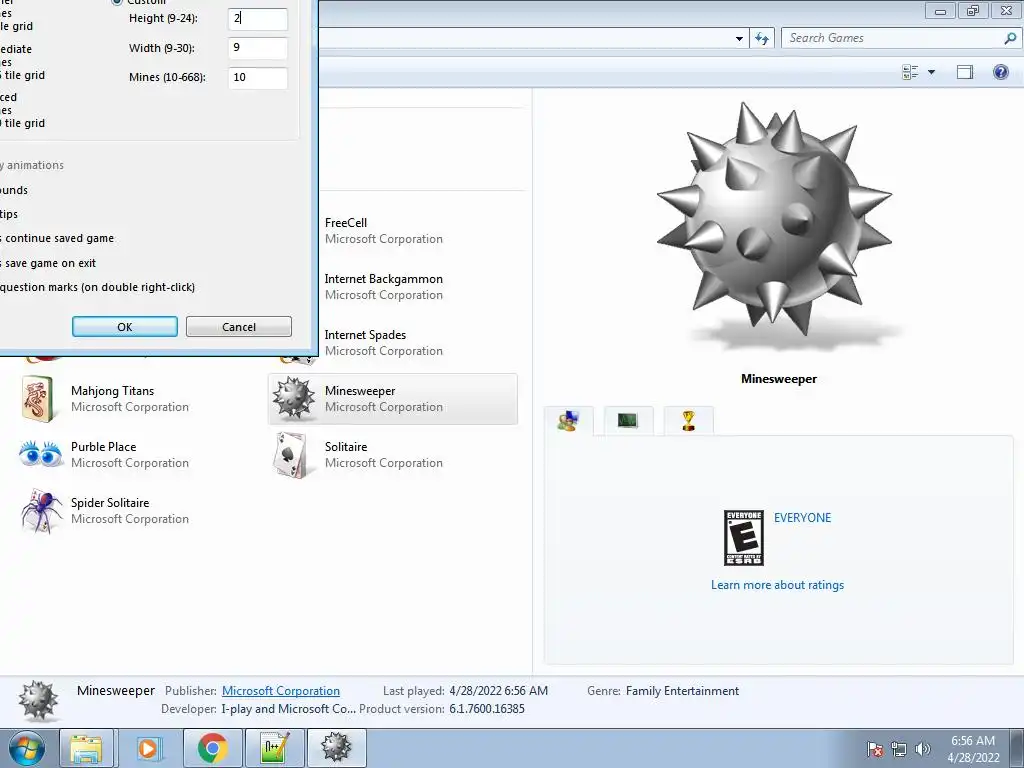Open the Notepad++ taskbar icon
The height and width of the screenshot is (768, 1024).
[274, 748]
